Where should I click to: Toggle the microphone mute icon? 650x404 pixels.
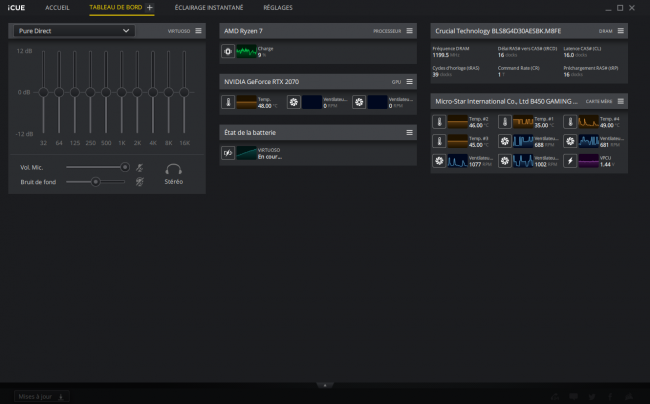140,167
